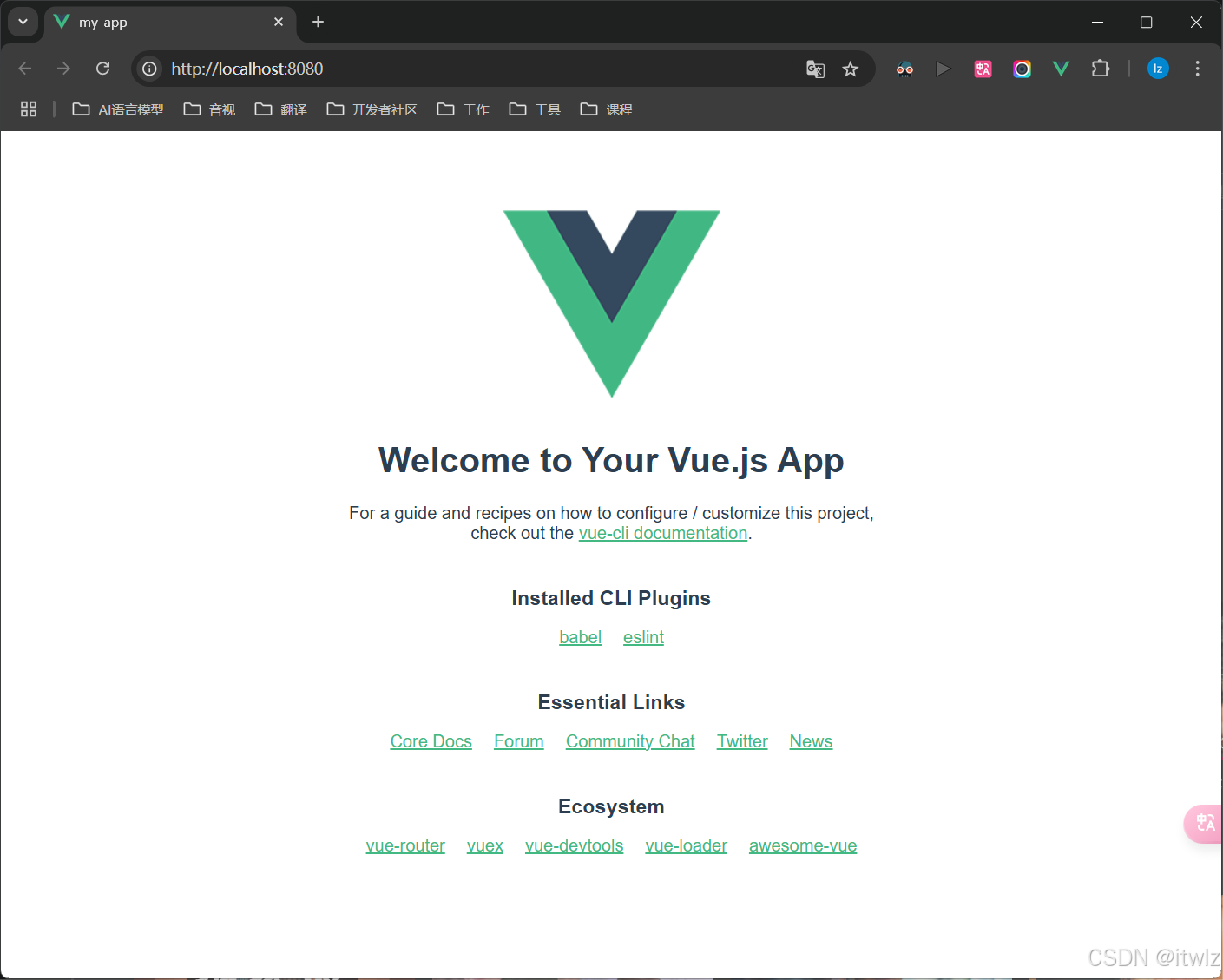Open the vue-cli documentation link
The image size is (1223, 980).
[663, 533]
